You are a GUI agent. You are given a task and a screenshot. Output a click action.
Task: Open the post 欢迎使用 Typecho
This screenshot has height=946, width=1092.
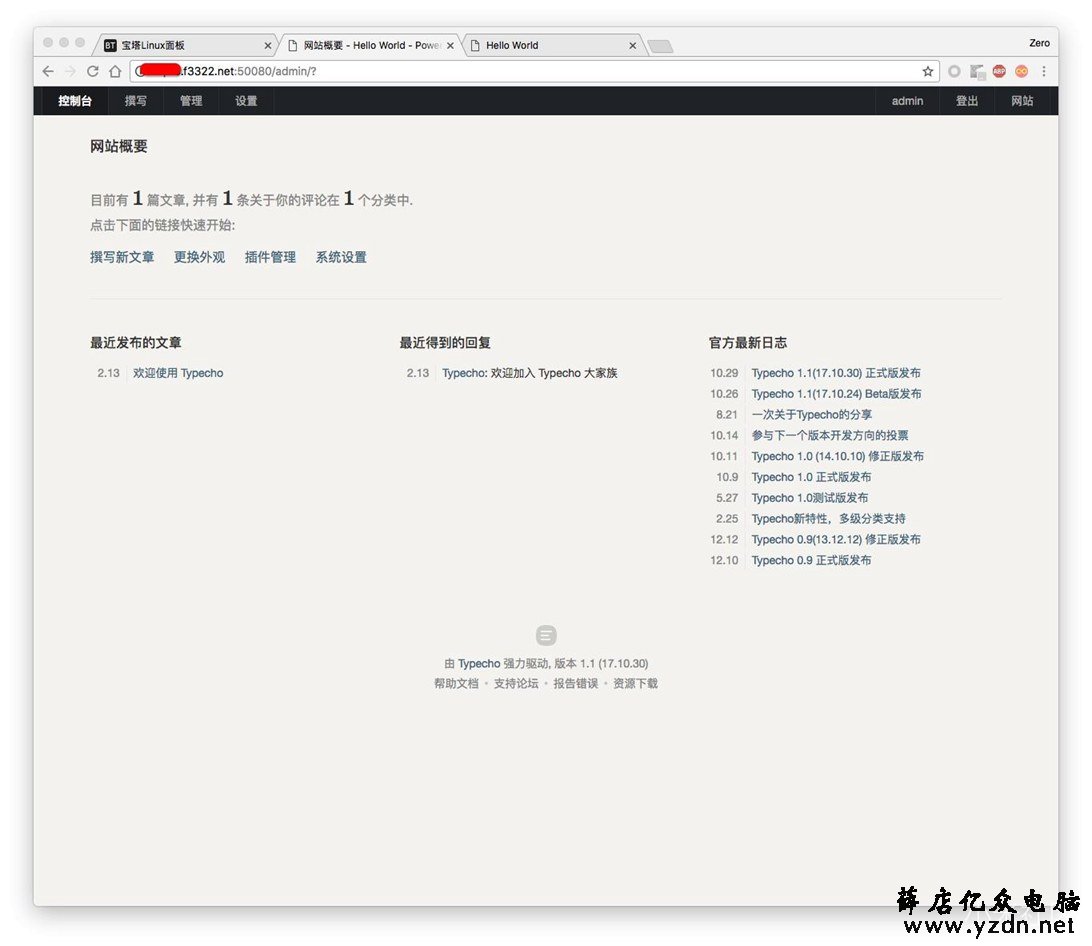[x=178, y=373]
